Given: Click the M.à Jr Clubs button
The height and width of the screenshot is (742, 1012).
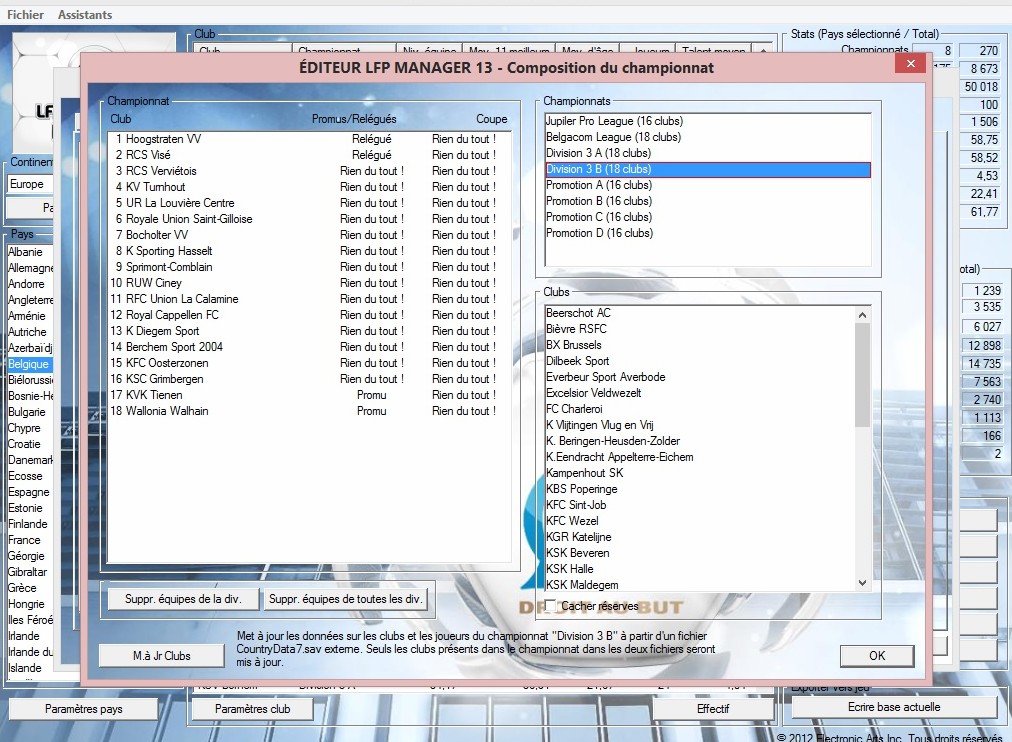Looking at the screenshot, I should coord(161,656).
